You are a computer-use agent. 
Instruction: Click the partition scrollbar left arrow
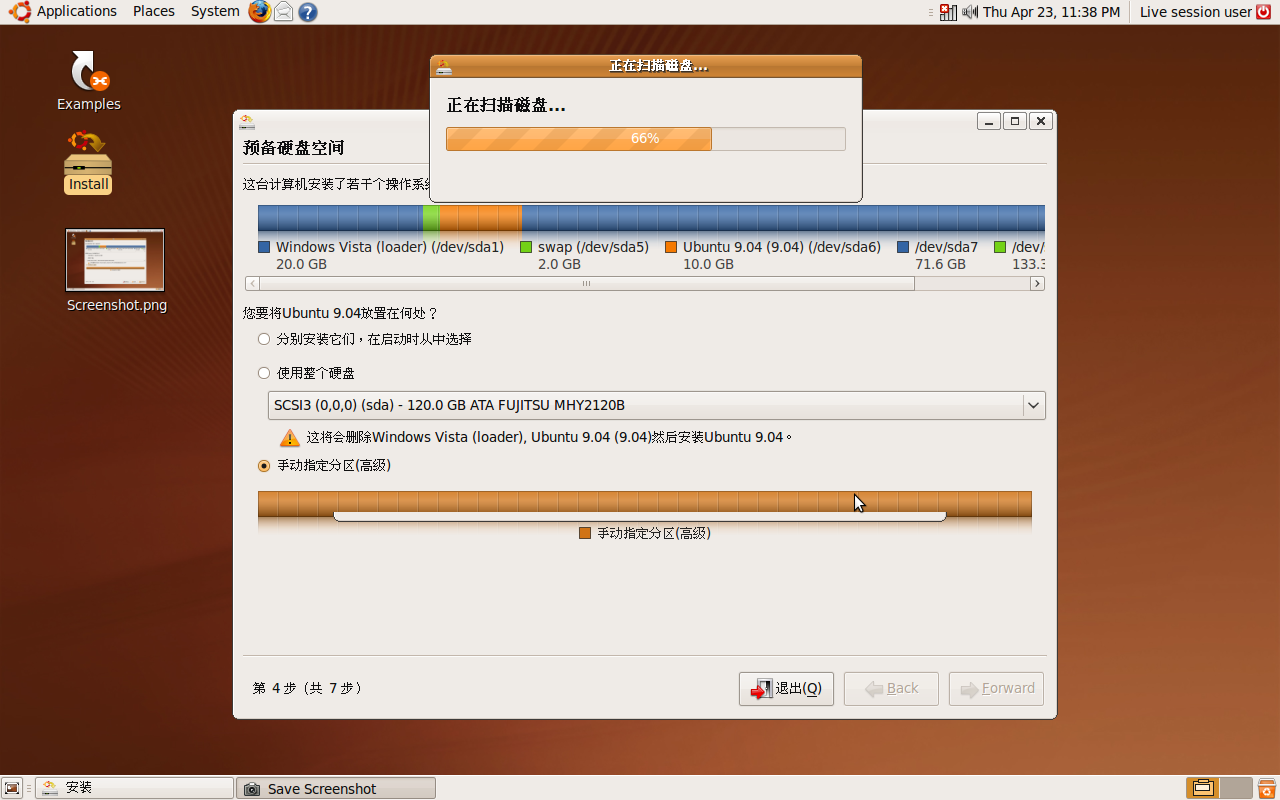click(251, 284)
